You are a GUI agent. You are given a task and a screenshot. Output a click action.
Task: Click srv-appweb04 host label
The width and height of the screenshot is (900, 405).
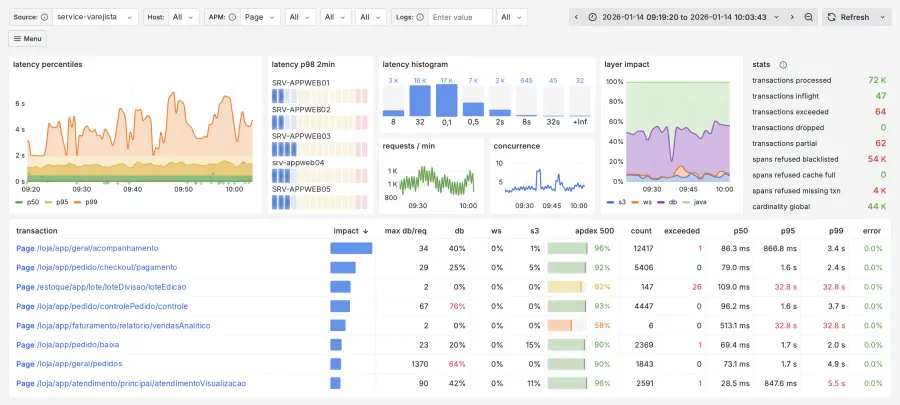coord(298,162)
